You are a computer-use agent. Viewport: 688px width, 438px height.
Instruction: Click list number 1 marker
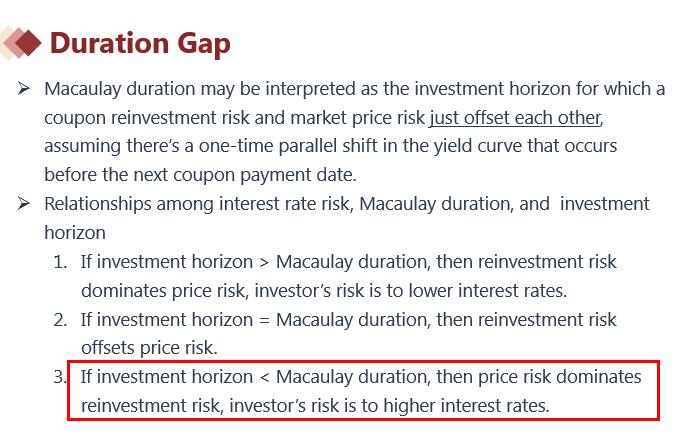click(x=60, y=262)
